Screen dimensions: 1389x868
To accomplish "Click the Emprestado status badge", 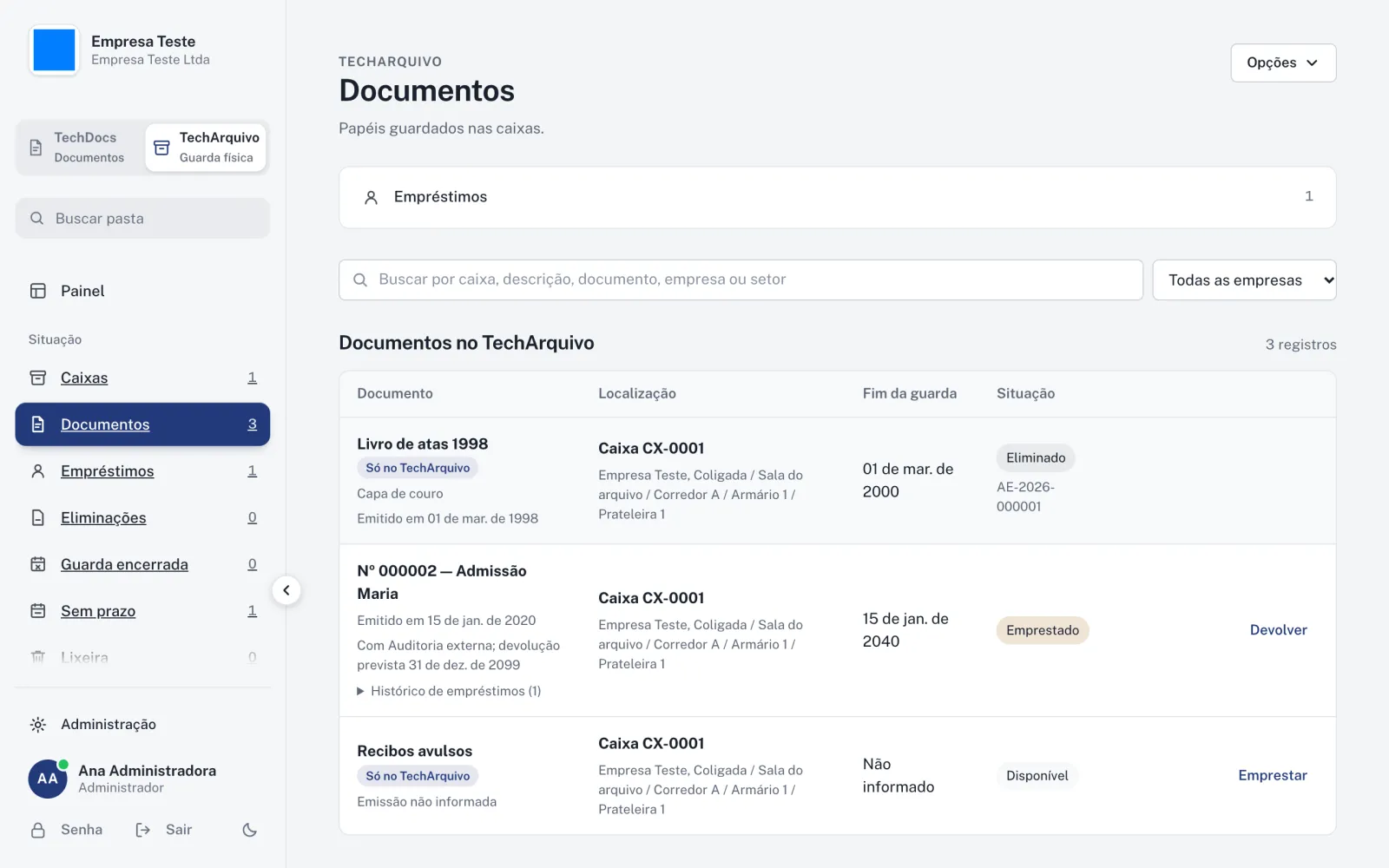I will 1043,630.
